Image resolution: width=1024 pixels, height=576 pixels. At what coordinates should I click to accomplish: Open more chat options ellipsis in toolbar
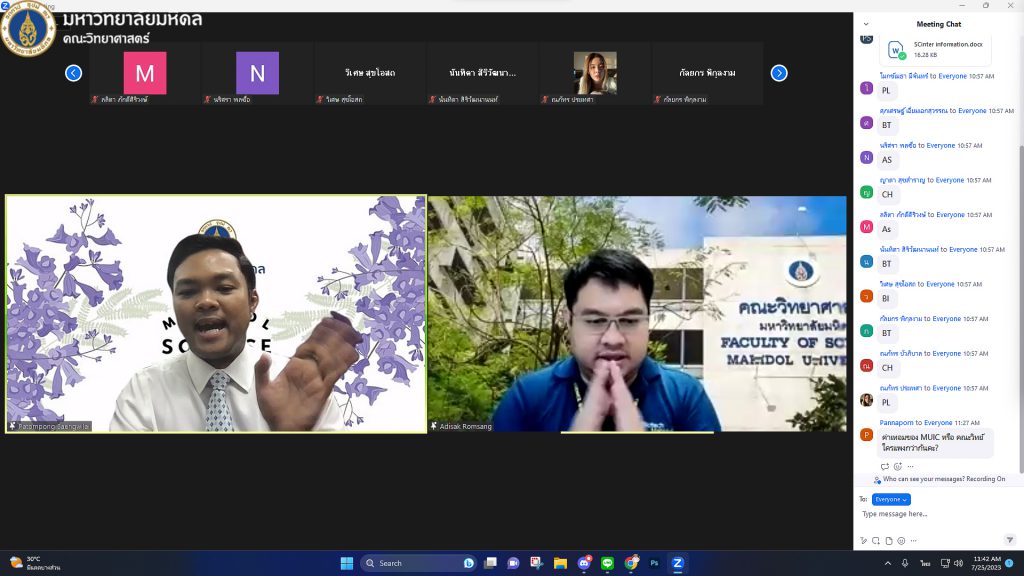(912, 541)
